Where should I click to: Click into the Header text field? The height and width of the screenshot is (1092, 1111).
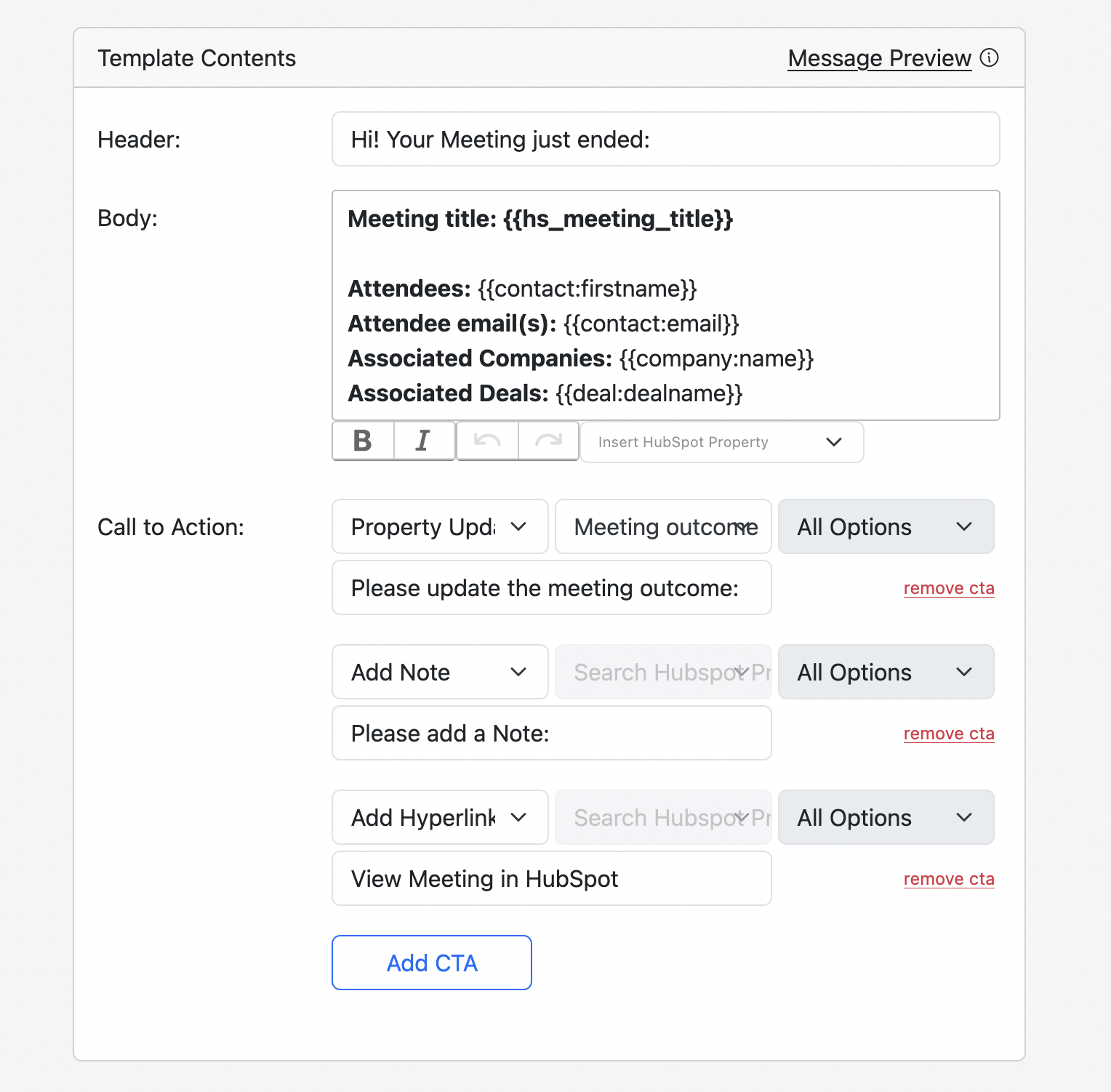tap(665, 139)
